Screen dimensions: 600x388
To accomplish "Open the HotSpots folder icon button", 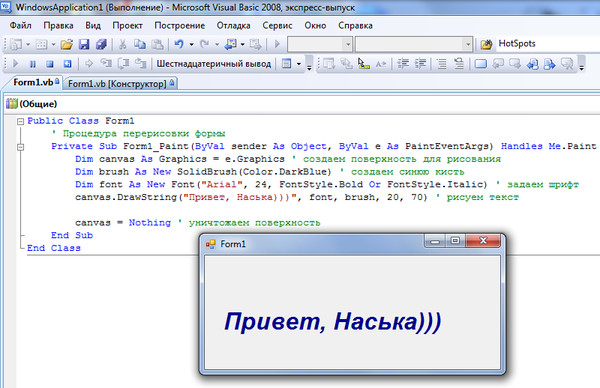I will click(x=486, y=44).
